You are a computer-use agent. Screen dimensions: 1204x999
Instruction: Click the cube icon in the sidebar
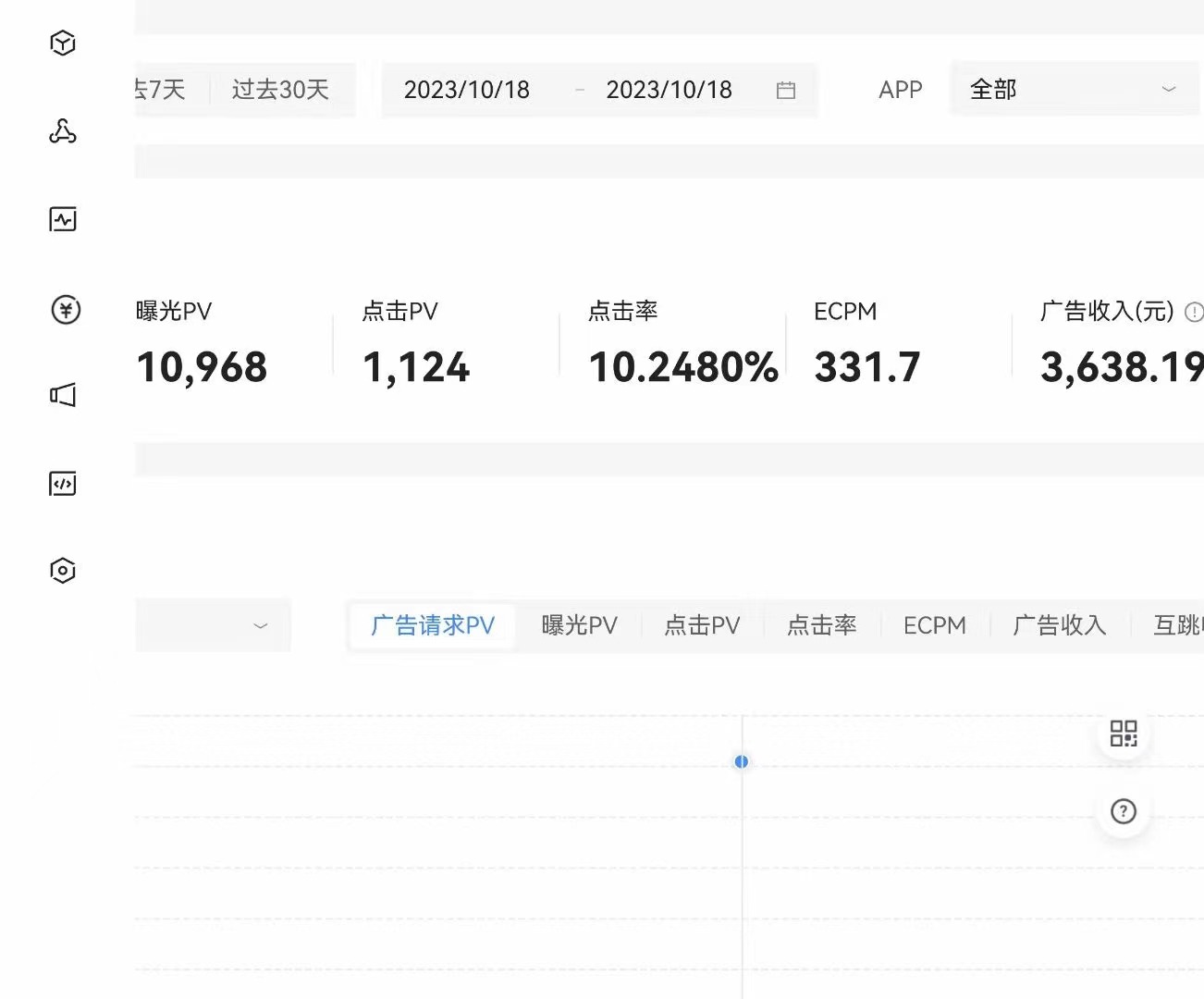[63, 43]
